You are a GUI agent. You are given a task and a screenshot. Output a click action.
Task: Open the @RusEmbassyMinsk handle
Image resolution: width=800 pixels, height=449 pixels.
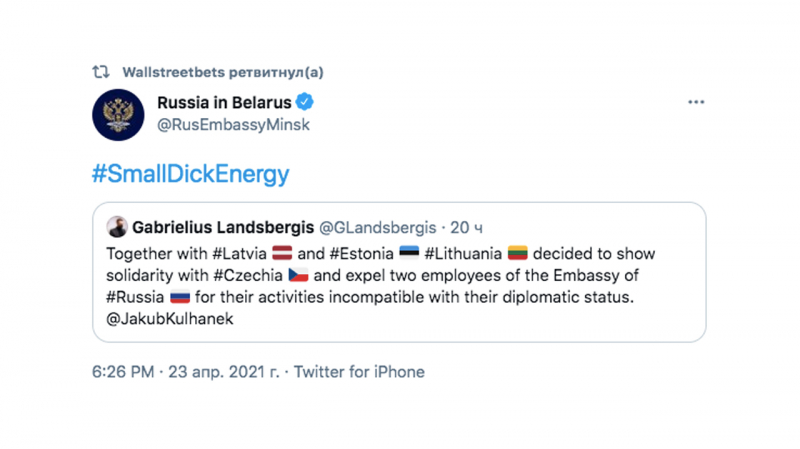click(234, 125)
